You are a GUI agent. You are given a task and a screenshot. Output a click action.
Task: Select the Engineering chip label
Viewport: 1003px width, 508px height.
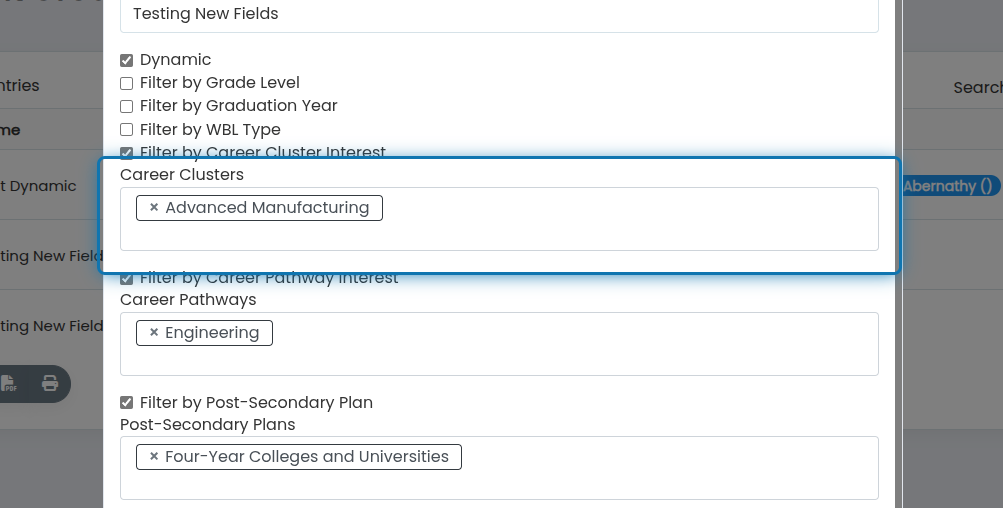click(212, 333)
